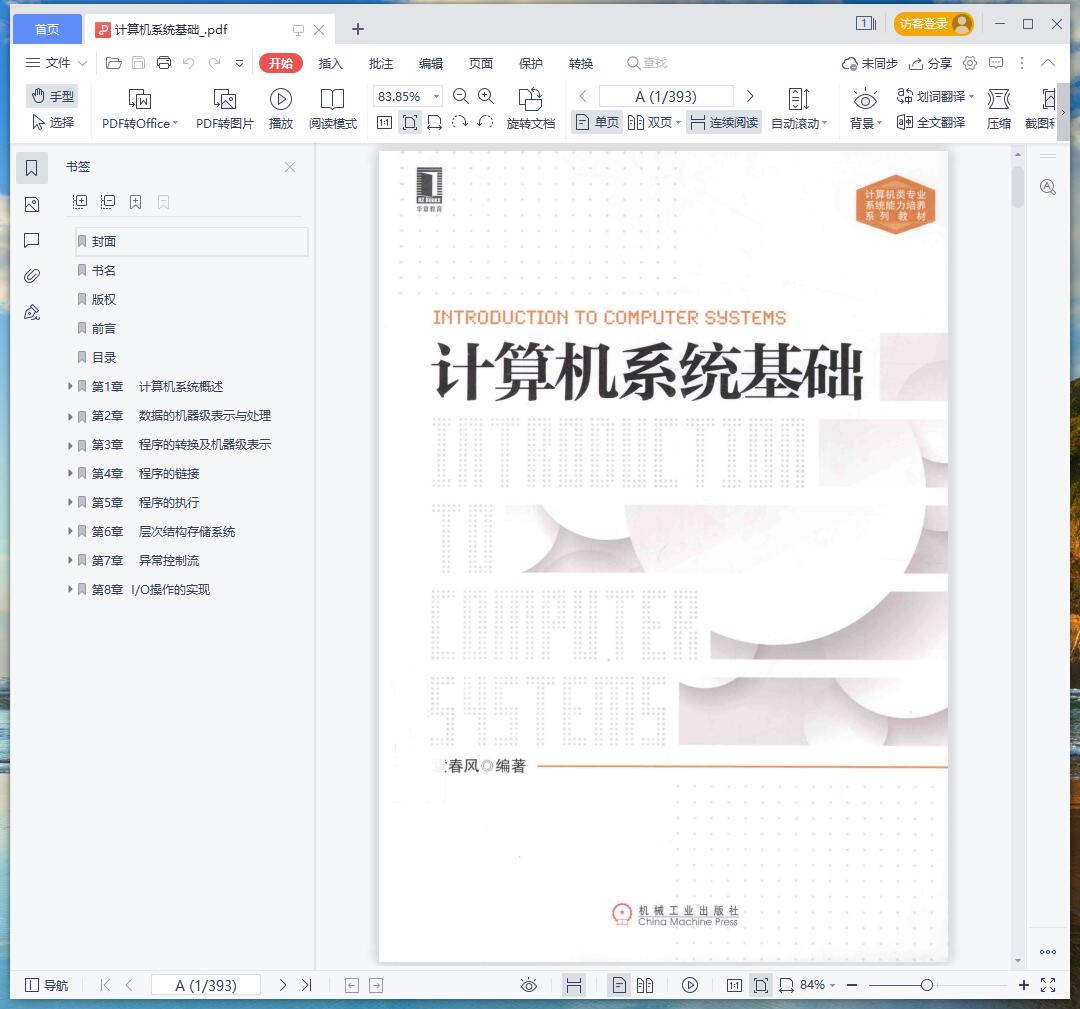Image resolution: width=1080 pixels, height=1009 pixels.
Task: Open the signature sidebar panel icon
Action: pyautogui.click(x=32, y=313)
